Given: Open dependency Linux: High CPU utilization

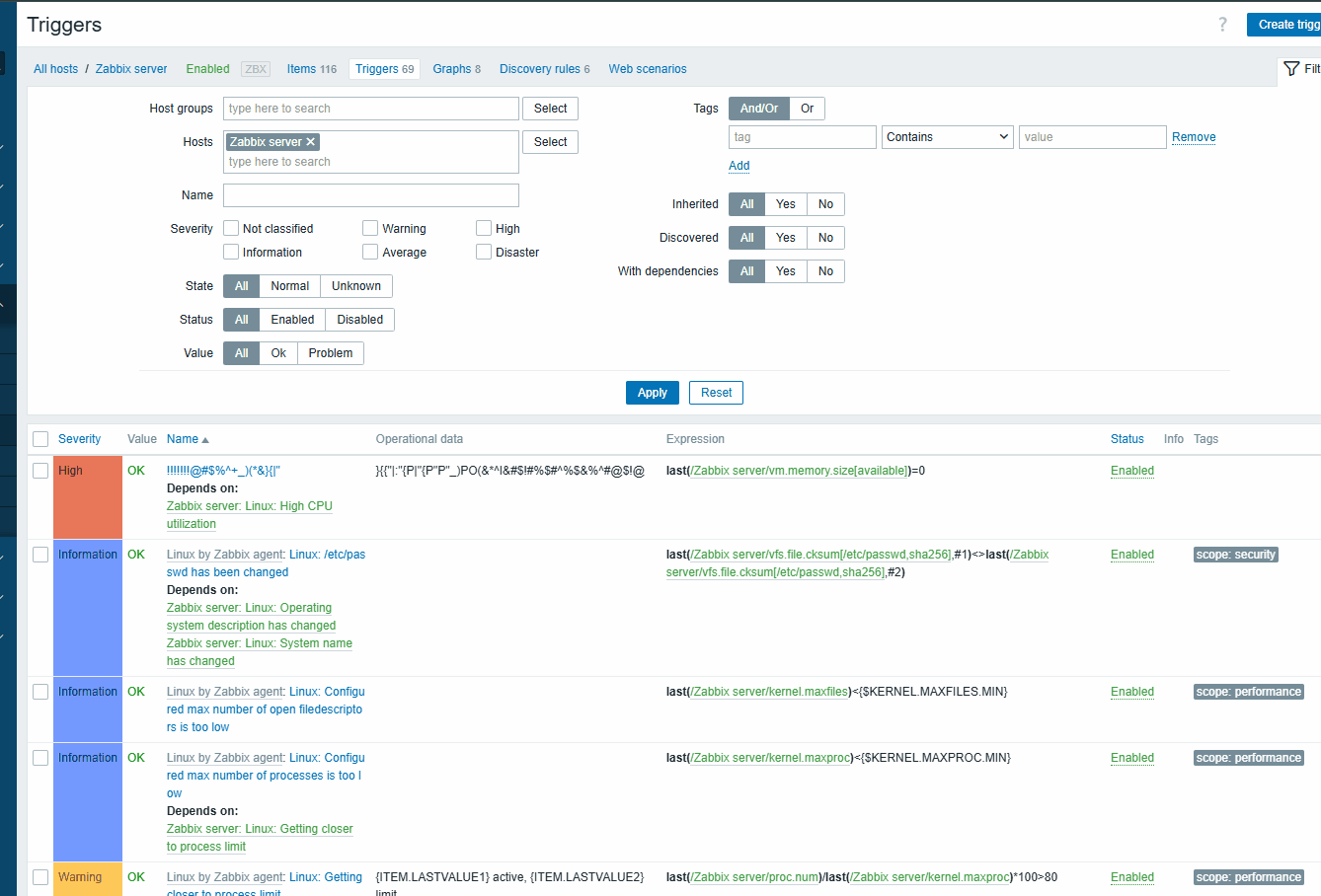Looking at the screenshot, I should [250, 515].
